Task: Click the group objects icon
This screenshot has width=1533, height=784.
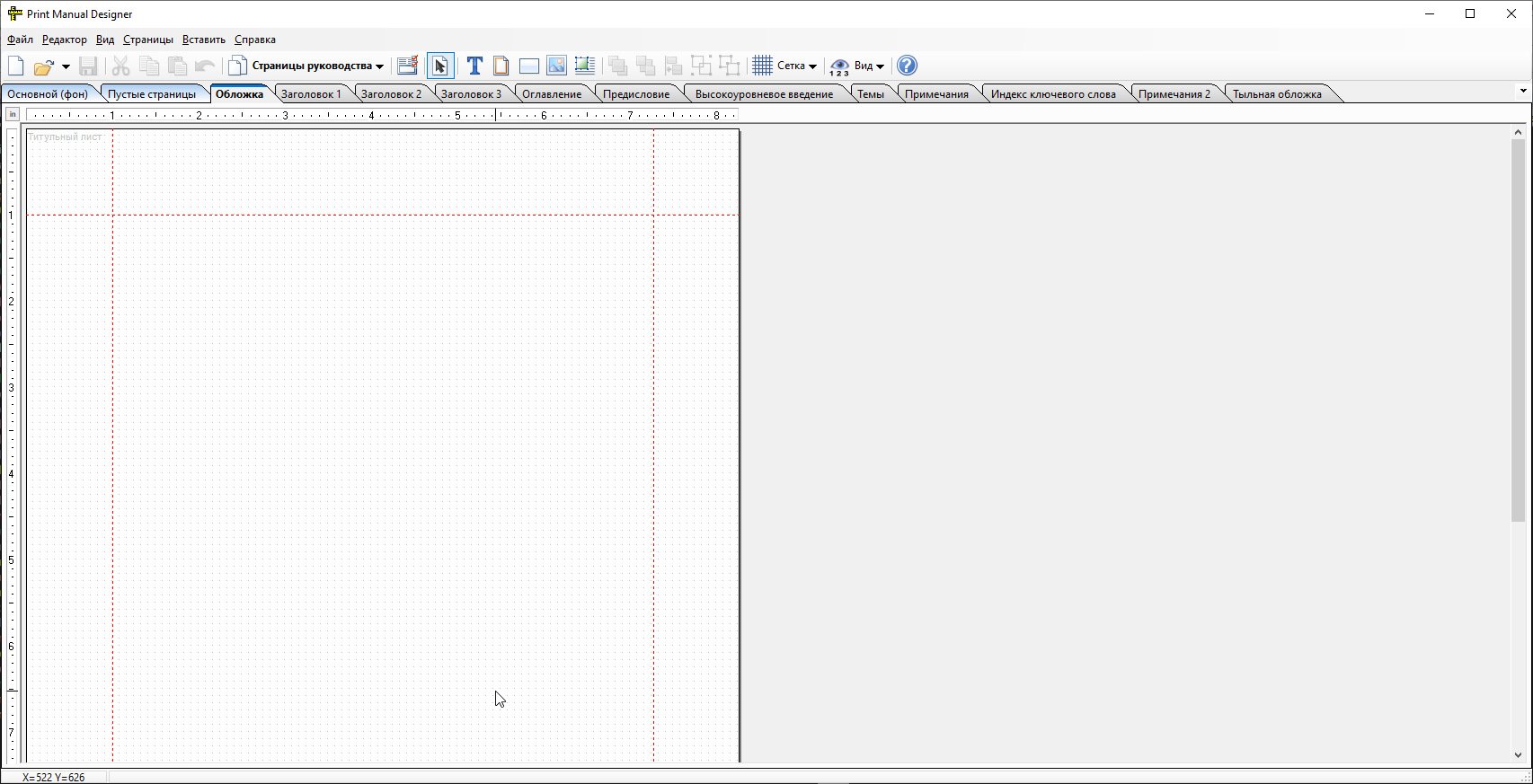Action: [x=701, y=66]
